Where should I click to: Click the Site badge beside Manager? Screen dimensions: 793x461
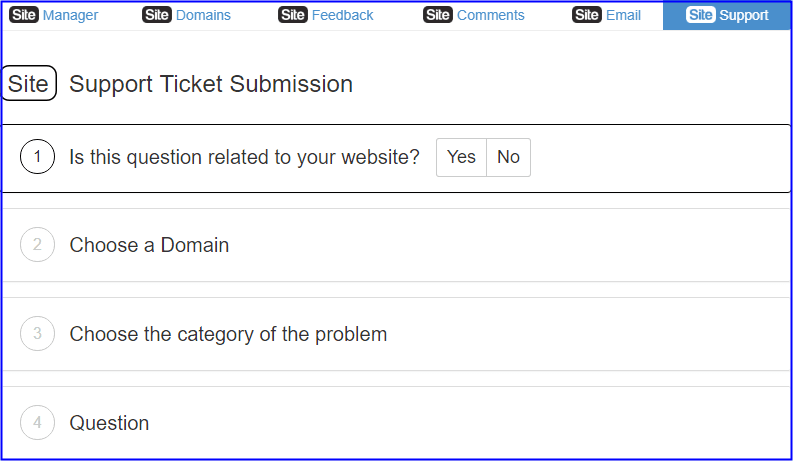tap(24, 15)
